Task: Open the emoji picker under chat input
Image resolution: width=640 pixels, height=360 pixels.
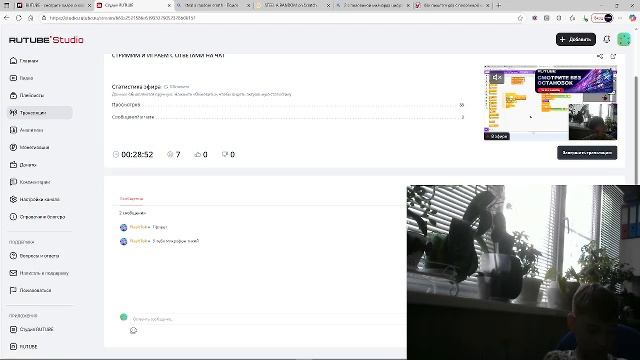Action: pyautogui.click(x=133, y=331)
